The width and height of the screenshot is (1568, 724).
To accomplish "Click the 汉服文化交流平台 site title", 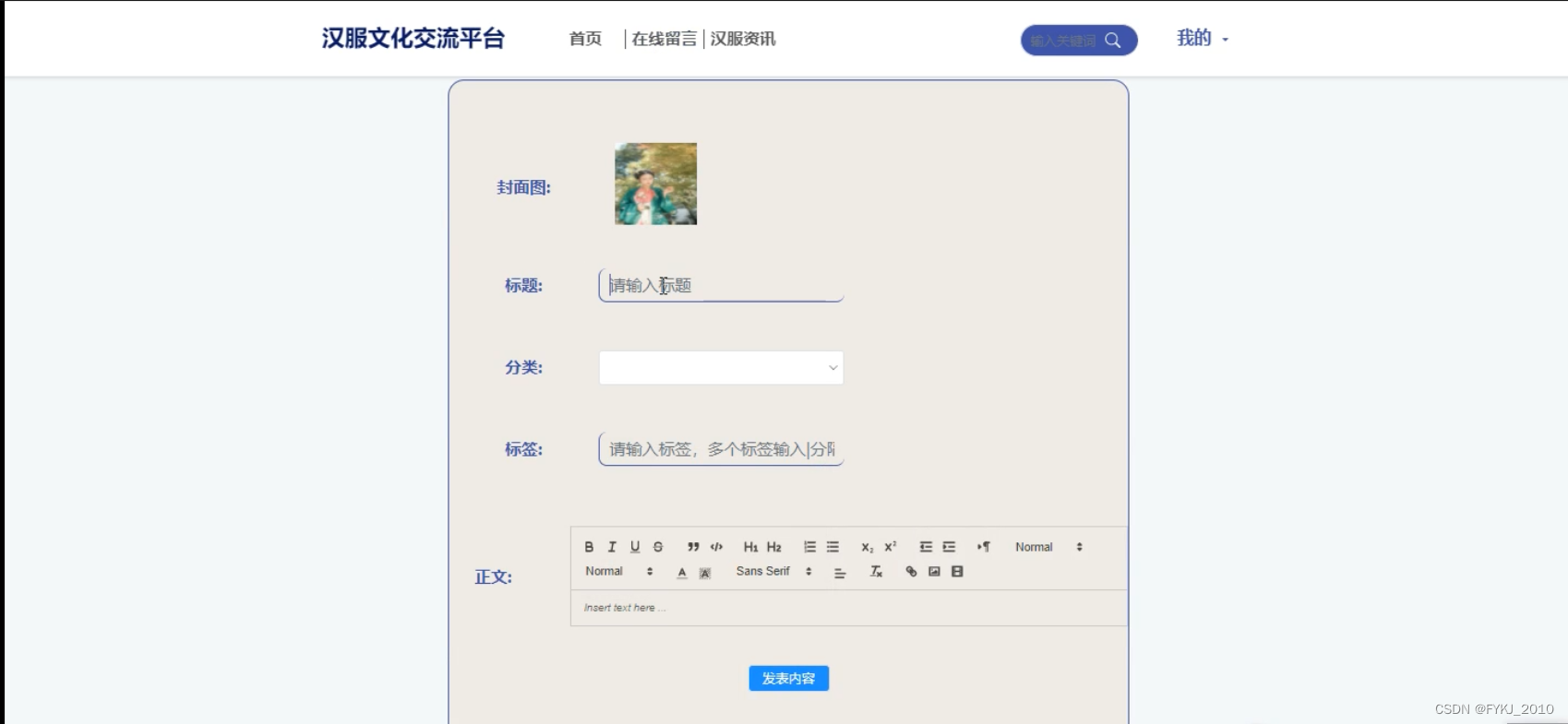I will [413, 38].
